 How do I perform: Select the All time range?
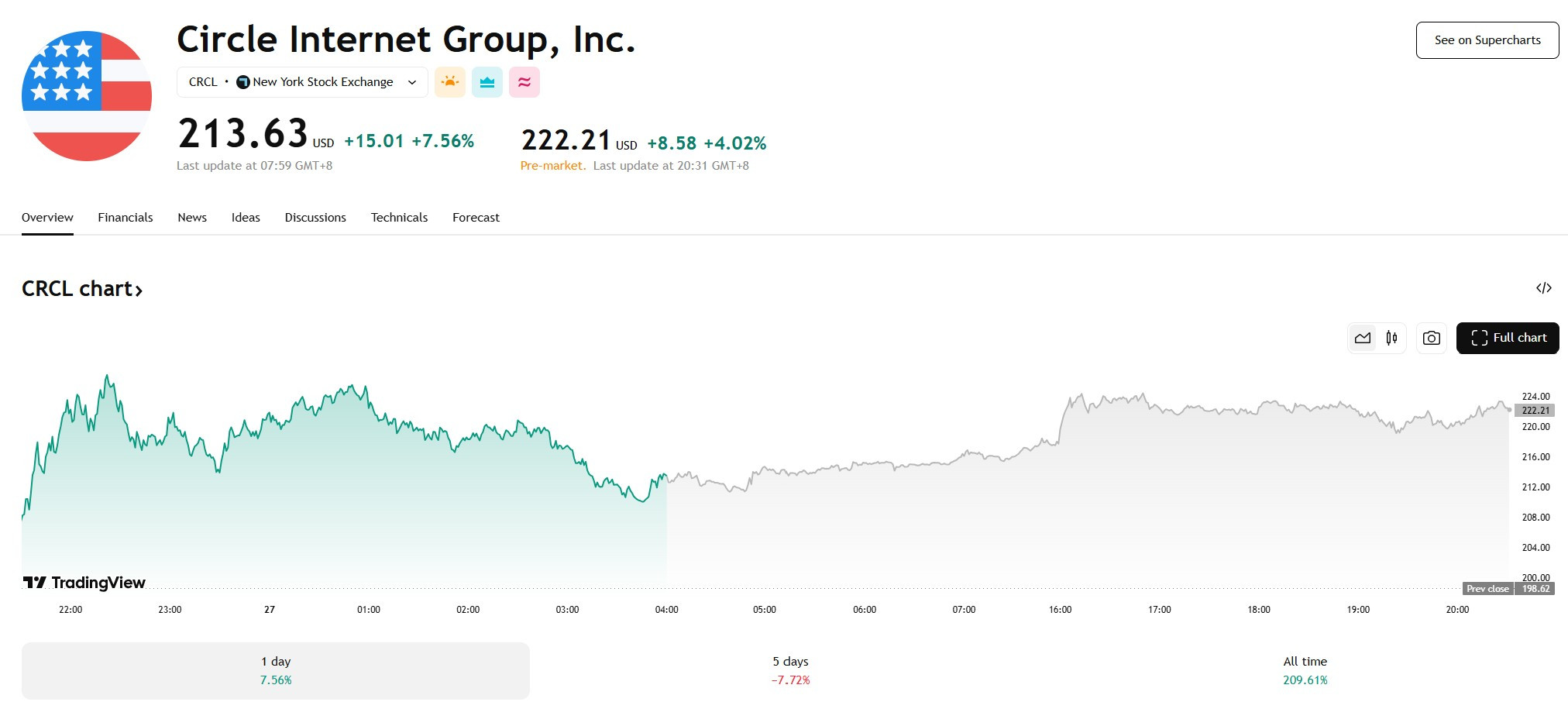pyautogui.click(x=1305, y=671)
